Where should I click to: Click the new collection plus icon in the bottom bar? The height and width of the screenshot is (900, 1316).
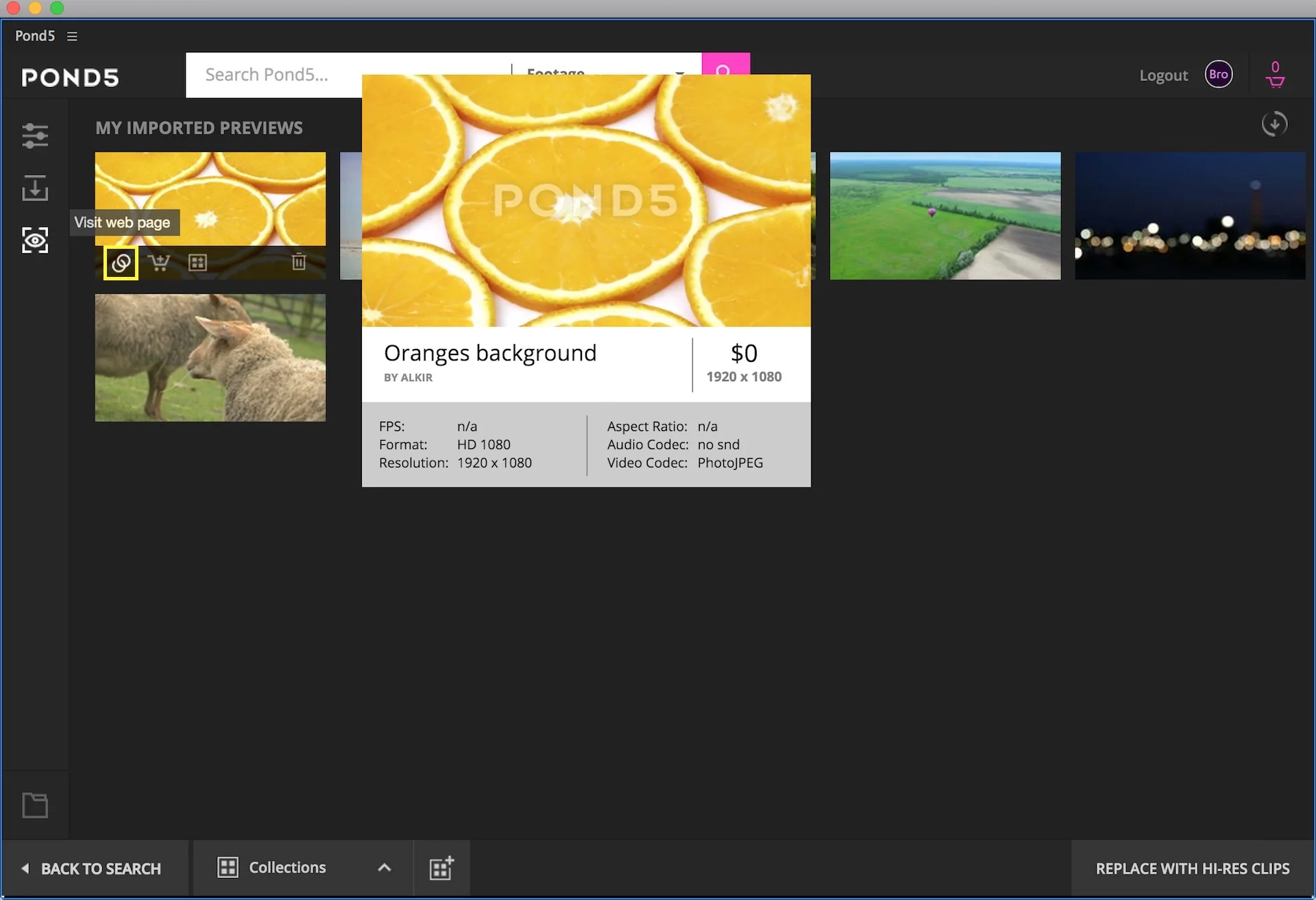point(441,868)
